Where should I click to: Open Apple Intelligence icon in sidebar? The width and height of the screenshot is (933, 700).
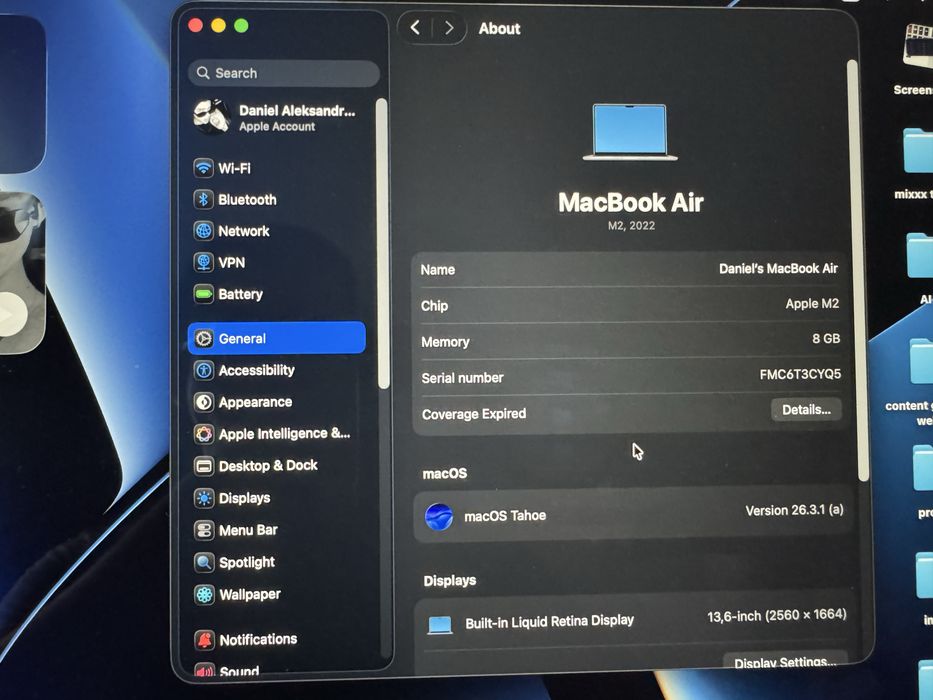point(203,434)
